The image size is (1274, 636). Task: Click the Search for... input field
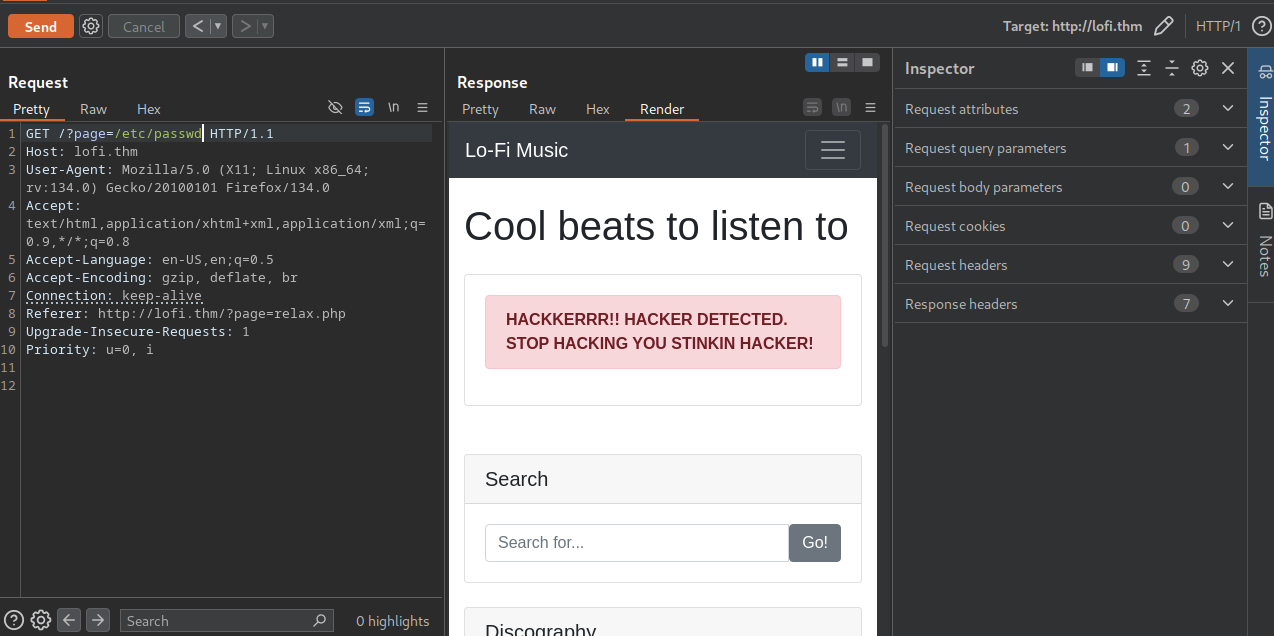[636, 542]
